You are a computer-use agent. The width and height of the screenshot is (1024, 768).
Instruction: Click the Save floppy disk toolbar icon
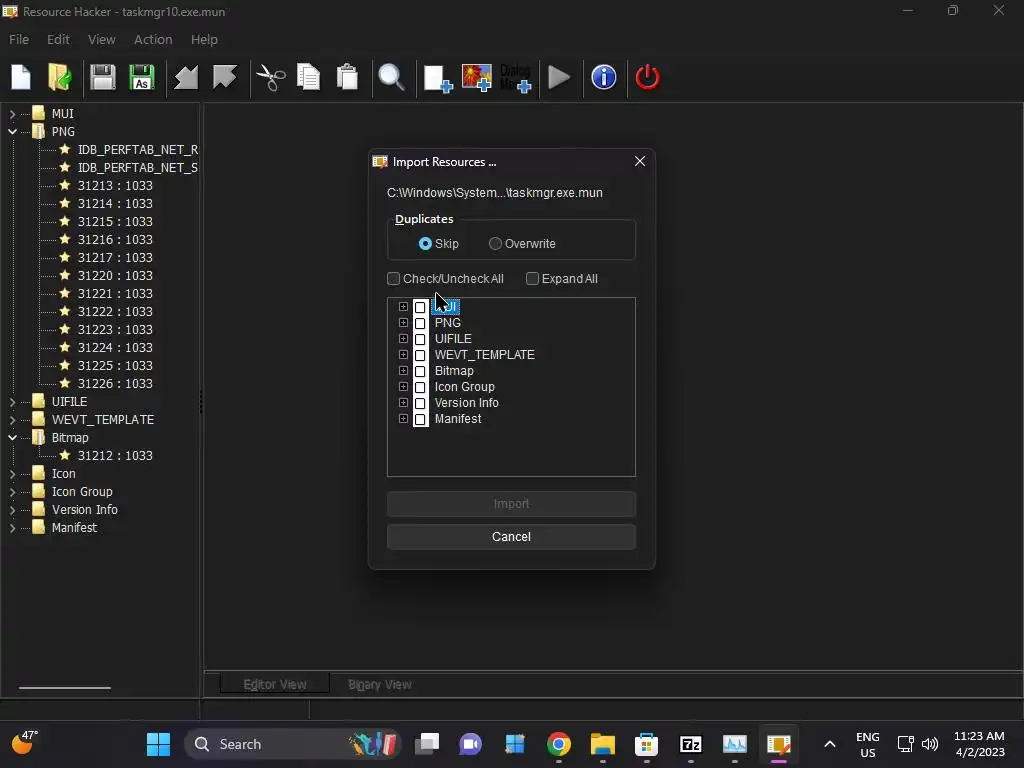(103, 78)
